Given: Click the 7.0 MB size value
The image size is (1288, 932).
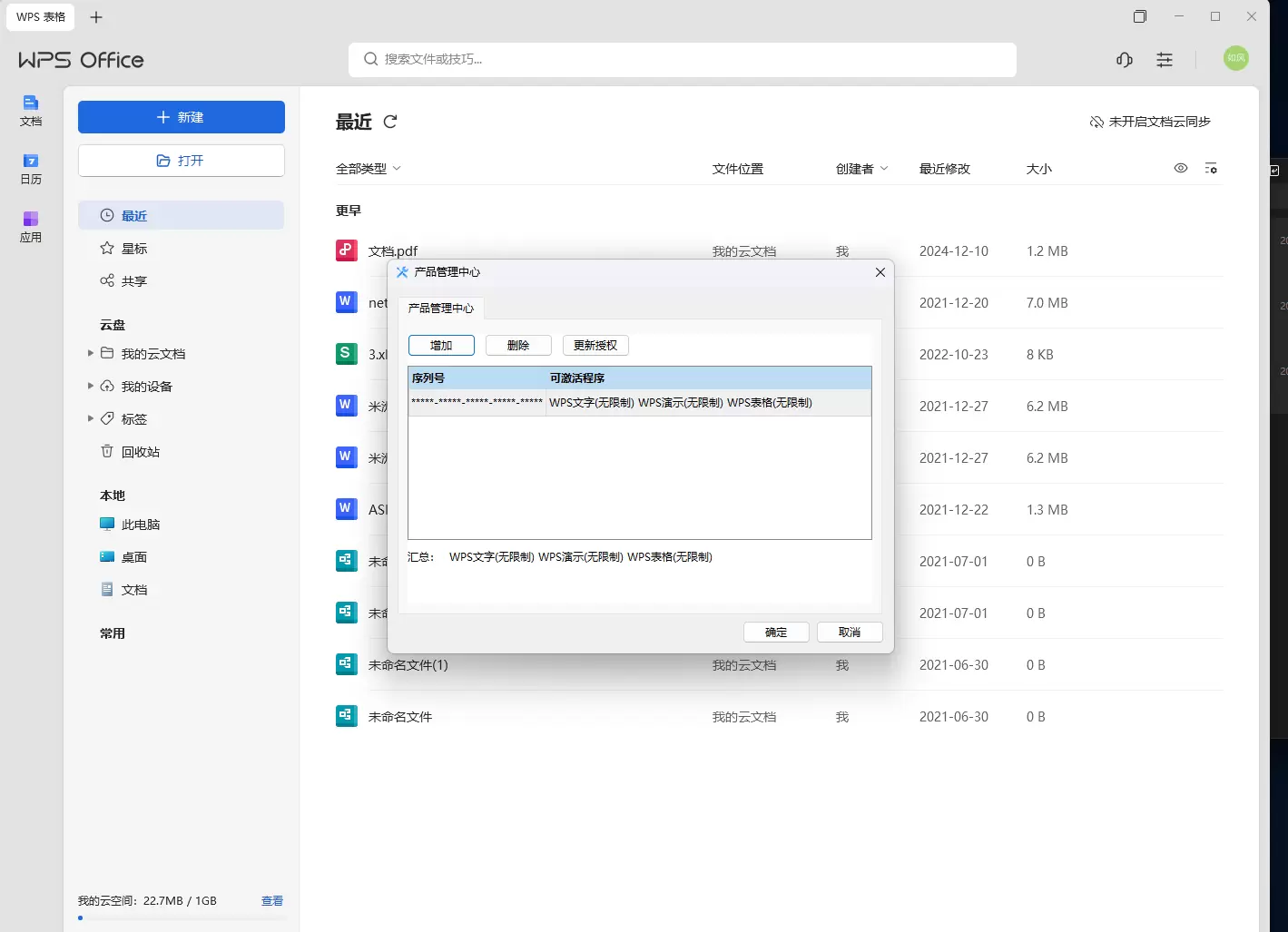Looking at the screenshot, I should point(1047,303).
